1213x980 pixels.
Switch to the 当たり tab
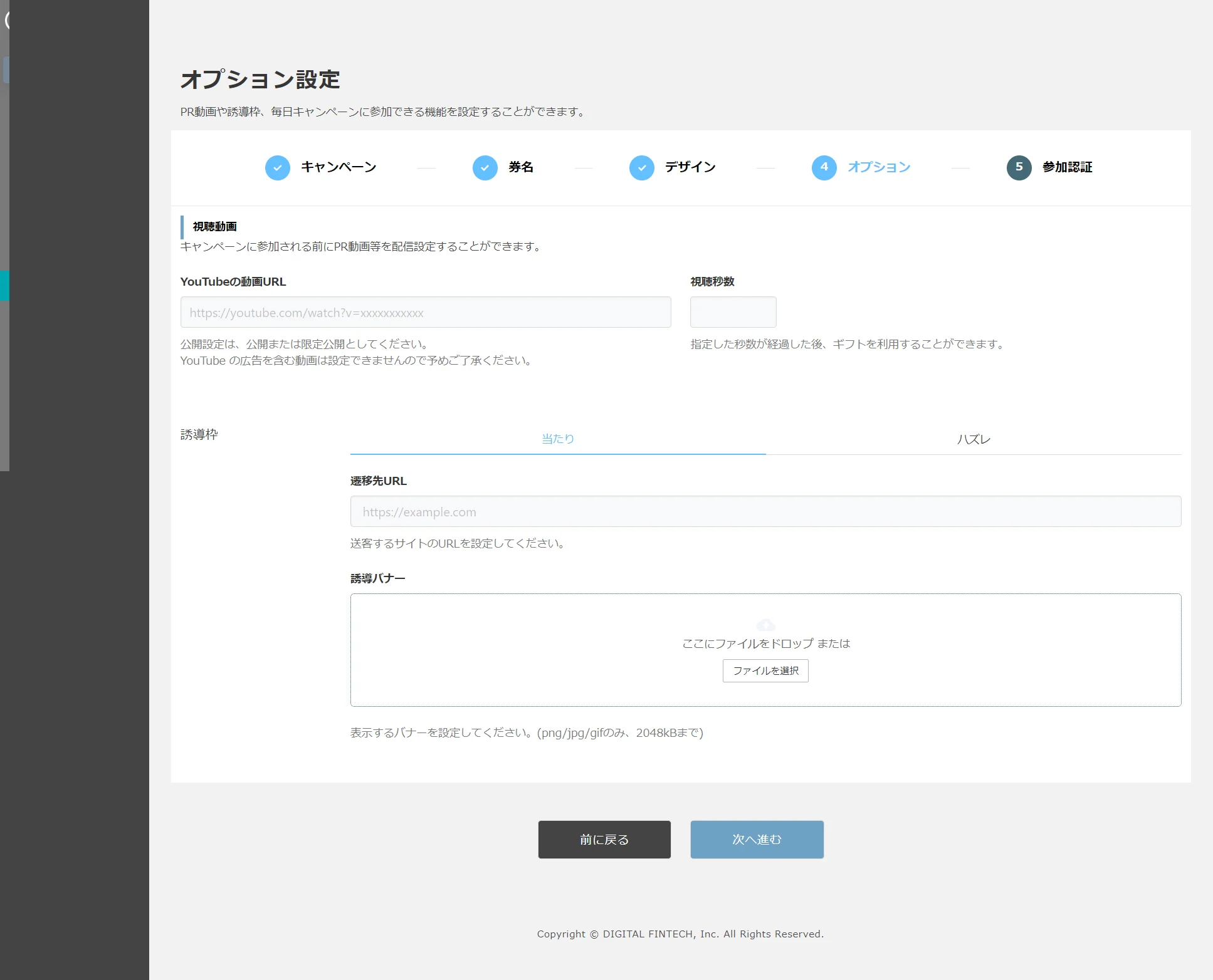[x=558, y=439]
